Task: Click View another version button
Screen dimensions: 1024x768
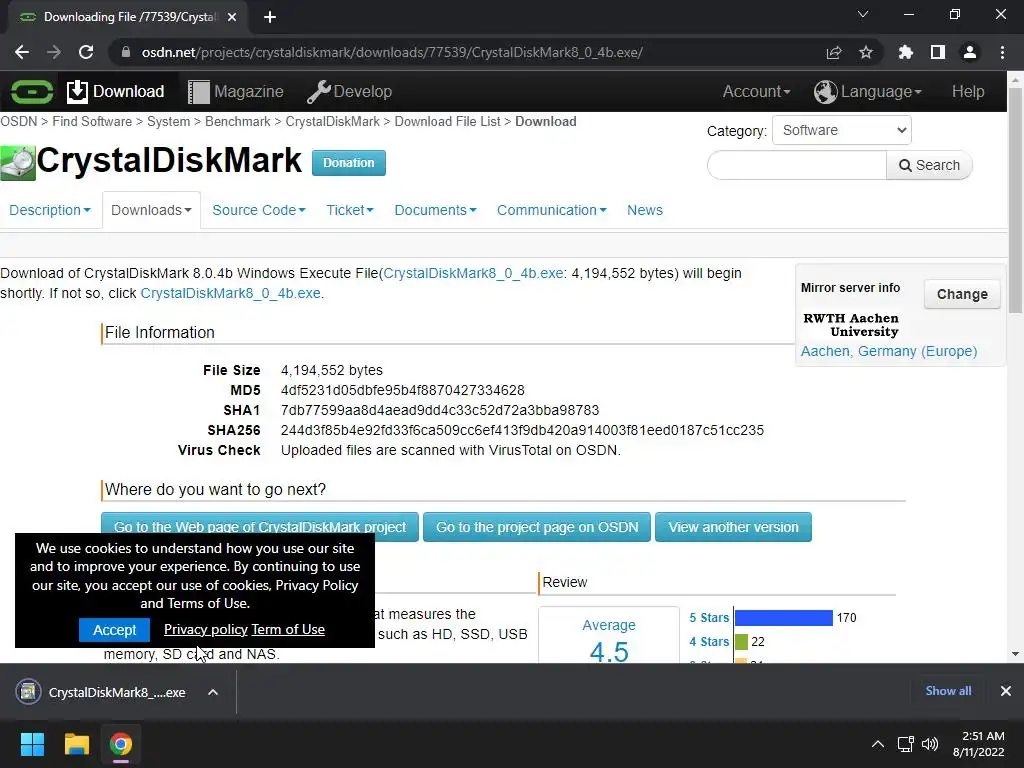Action: coord(733,527)
